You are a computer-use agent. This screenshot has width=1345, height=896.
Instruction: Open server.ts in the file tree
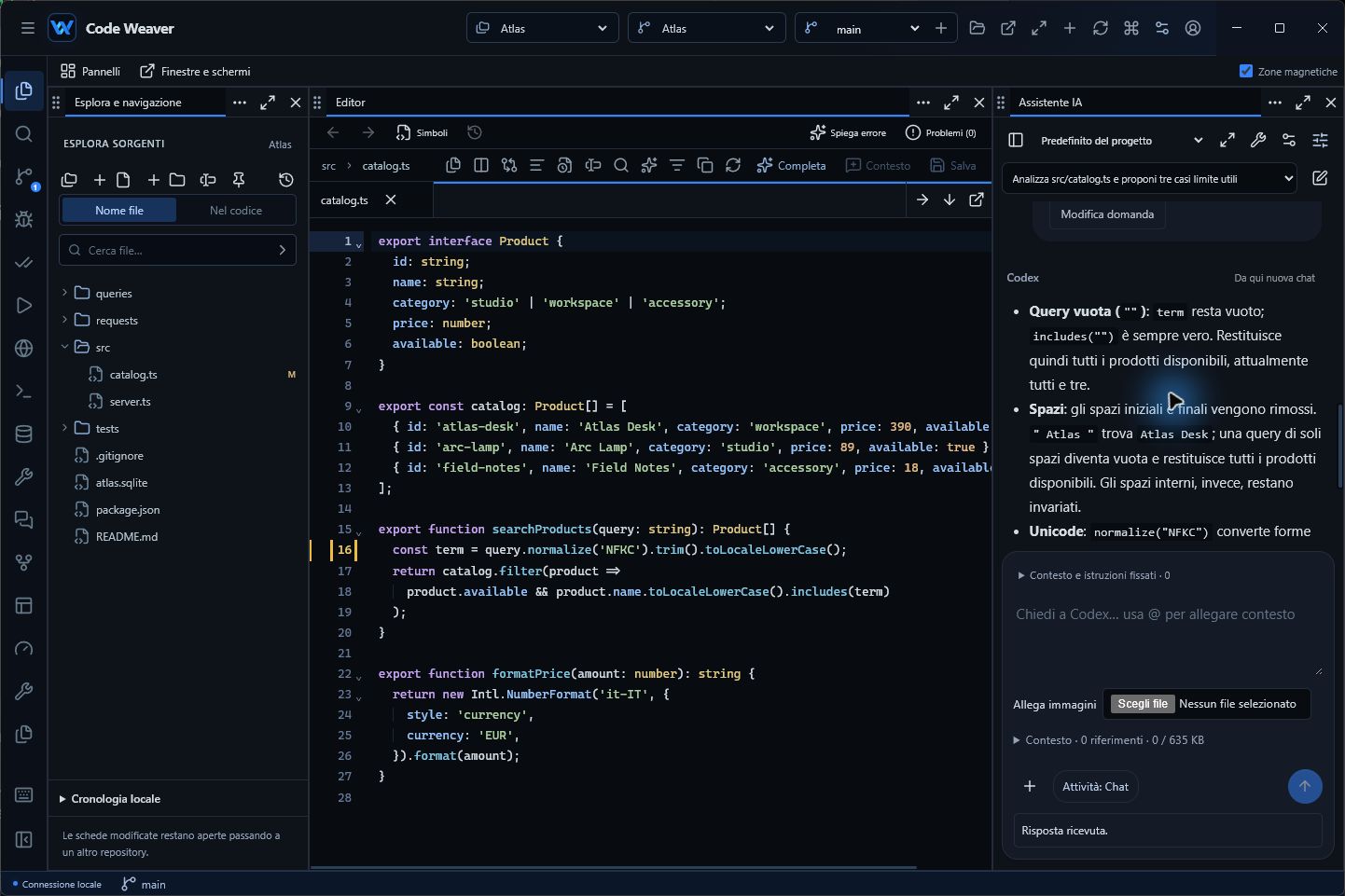[130, 402]
